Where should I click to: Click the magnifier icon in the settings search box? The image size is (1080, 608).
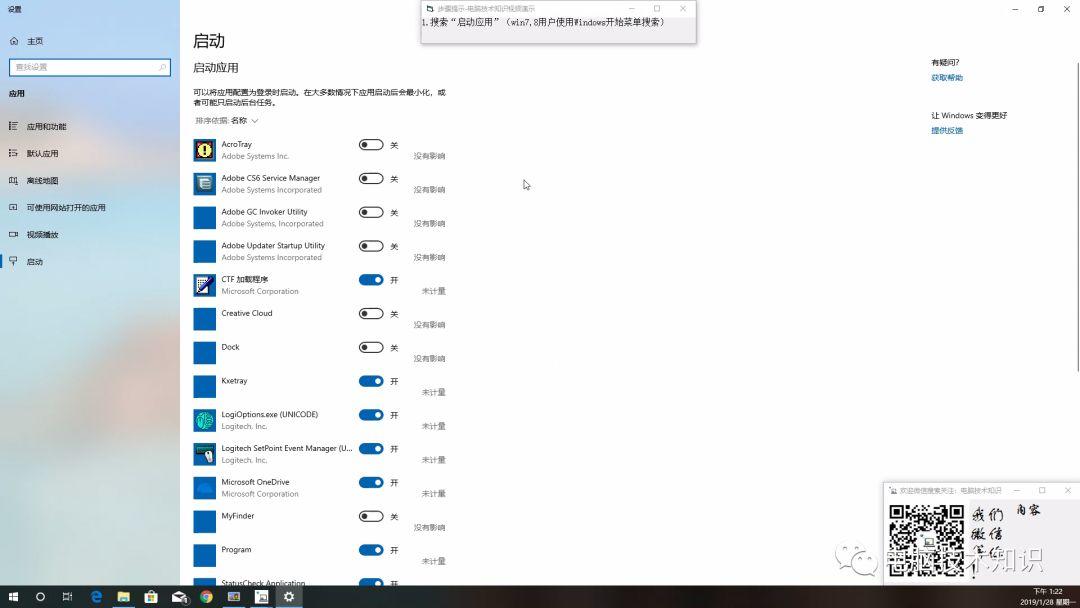(x=163, y=67)
